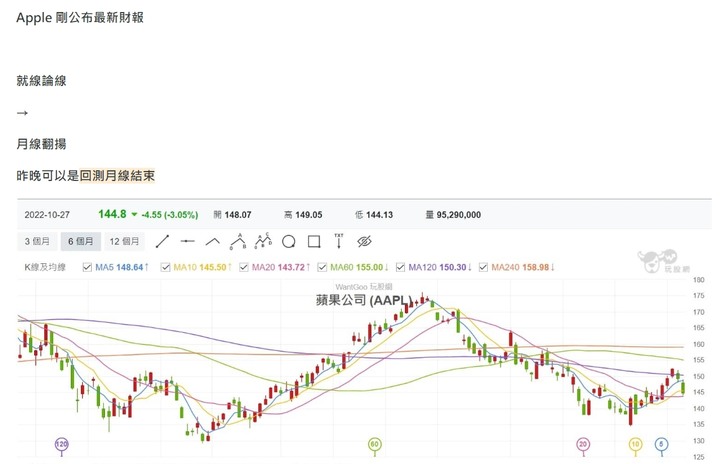Click the highlighted text 回測月線結束
Image resolution: width=720 pixels, height=464 pixels.
point(117,175)
